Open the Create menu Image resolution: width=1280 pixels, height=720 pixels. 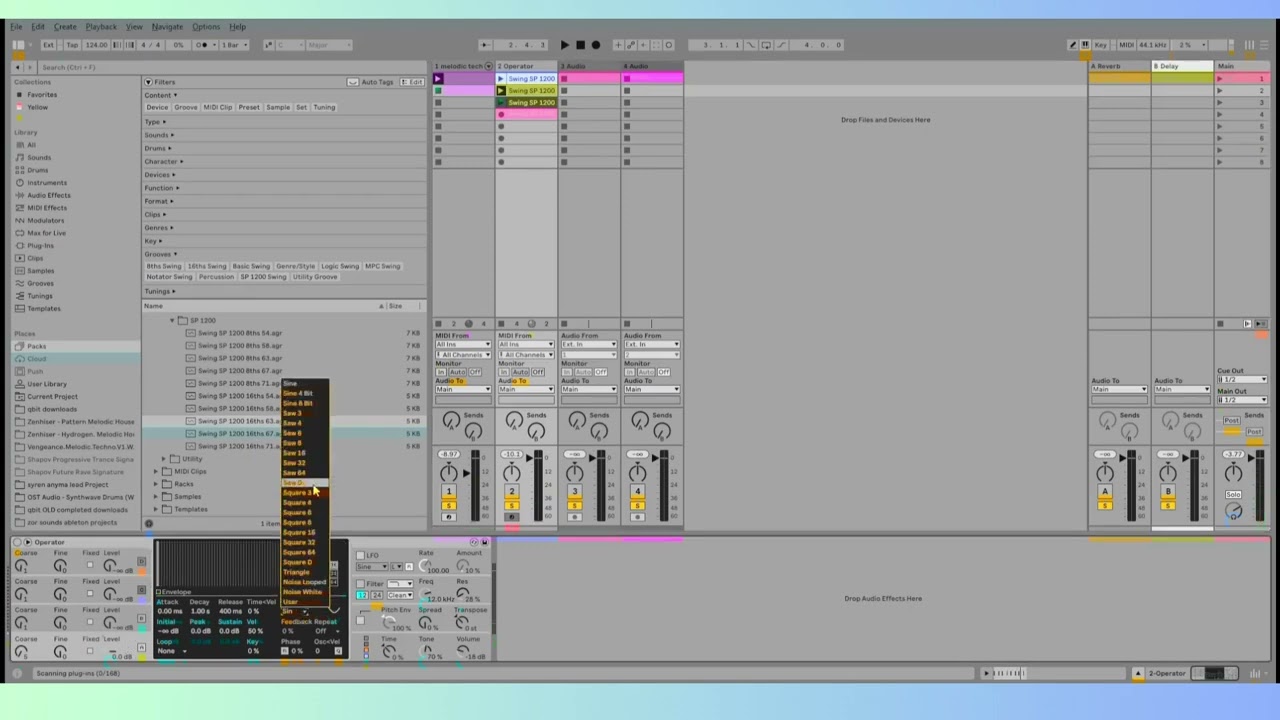(65, 27)
